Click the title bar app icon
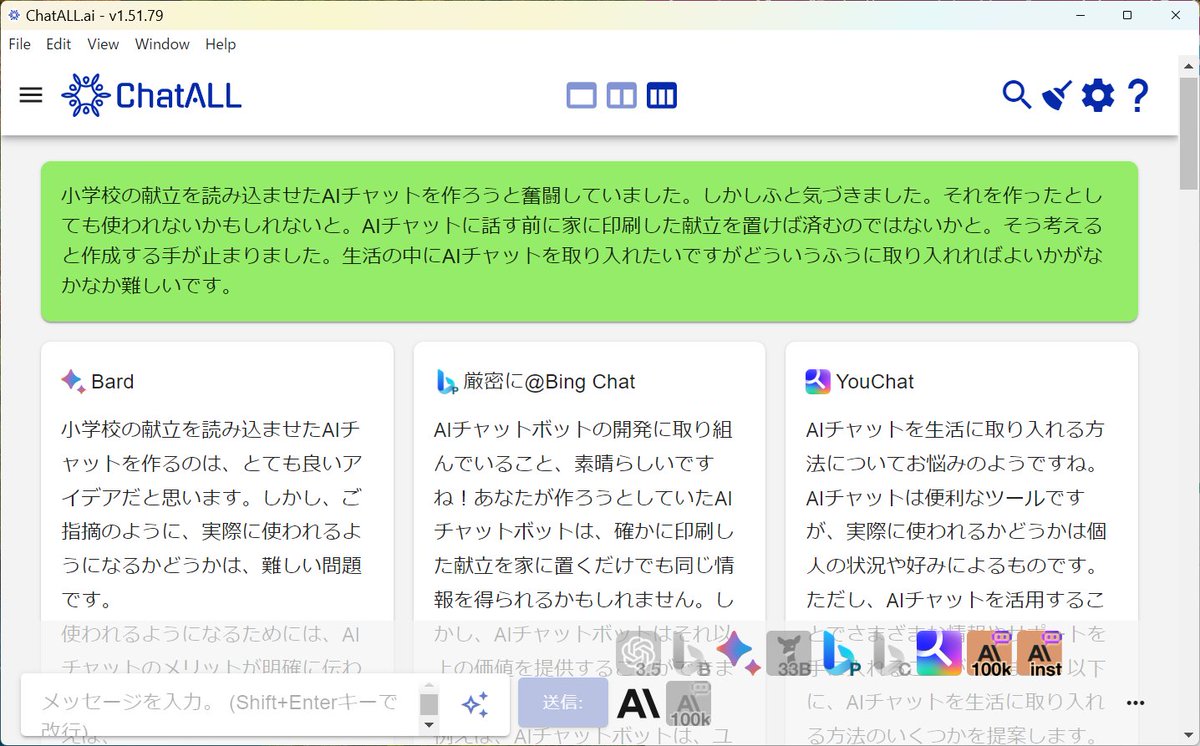The height and width of the screenshot is (746, 1200). [x=14, y=15]
